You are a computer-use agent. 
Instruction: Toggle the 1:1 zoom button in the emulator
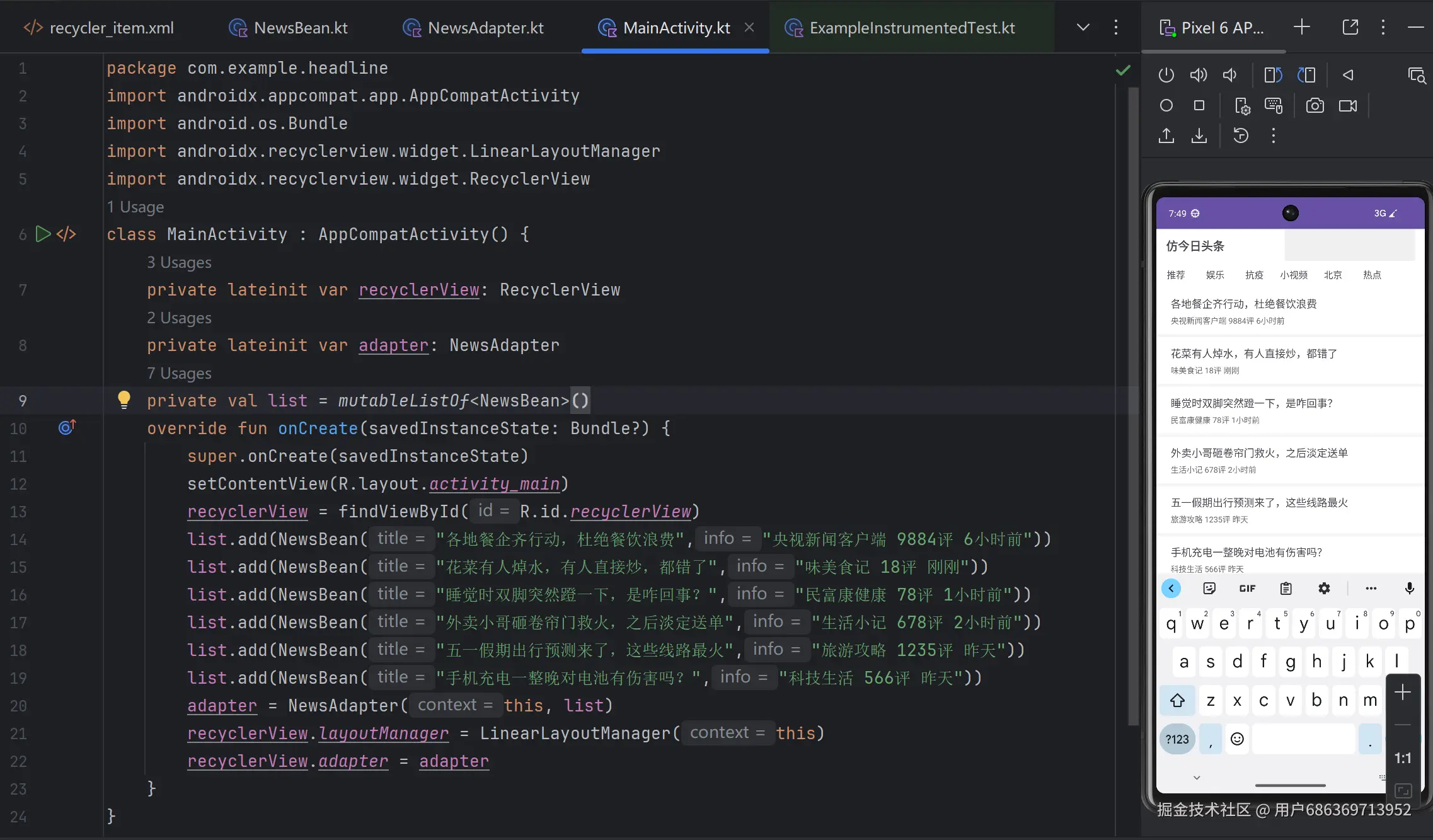[1402, 758]
